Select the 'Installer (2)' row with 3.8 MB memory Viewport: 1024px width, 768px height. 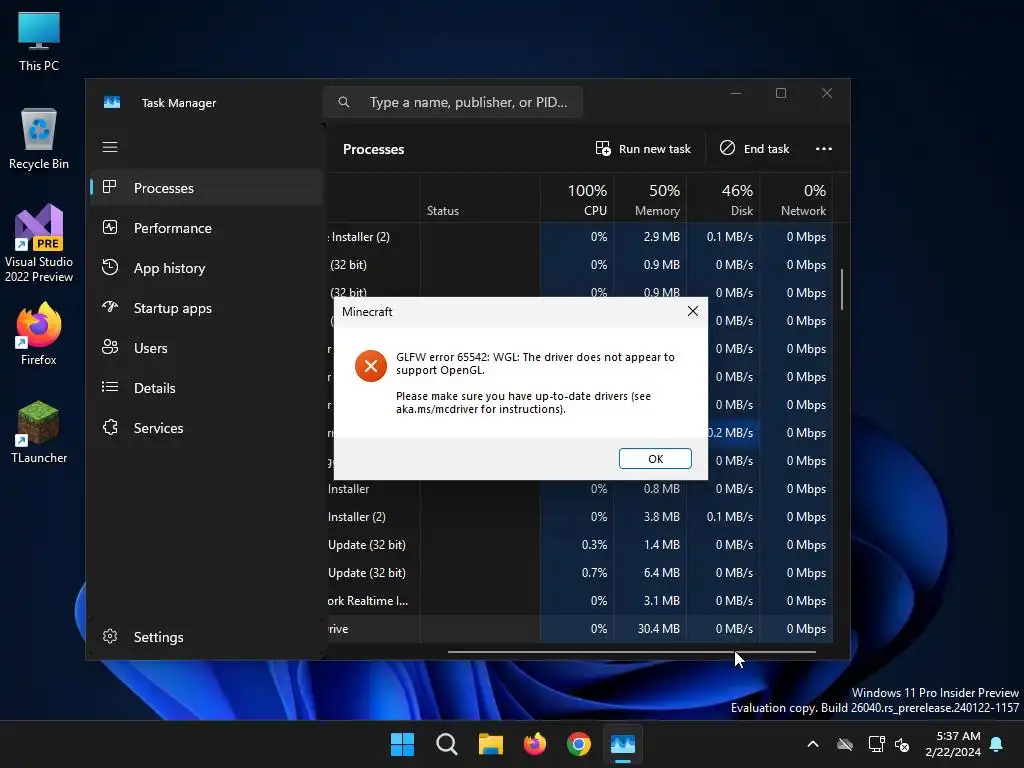pos(580,517)
